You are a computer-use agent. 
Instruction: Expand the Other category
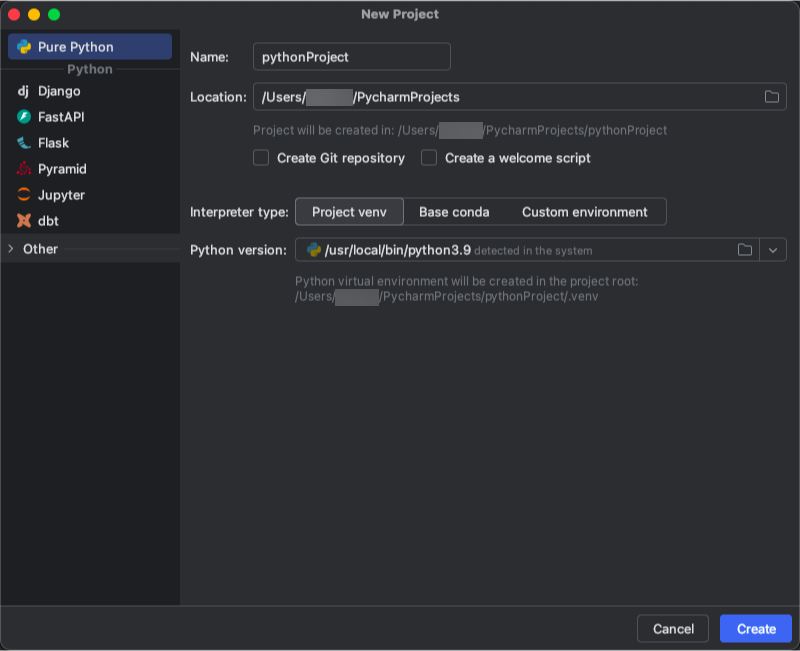pyautogui.click(x=11, y=248)
